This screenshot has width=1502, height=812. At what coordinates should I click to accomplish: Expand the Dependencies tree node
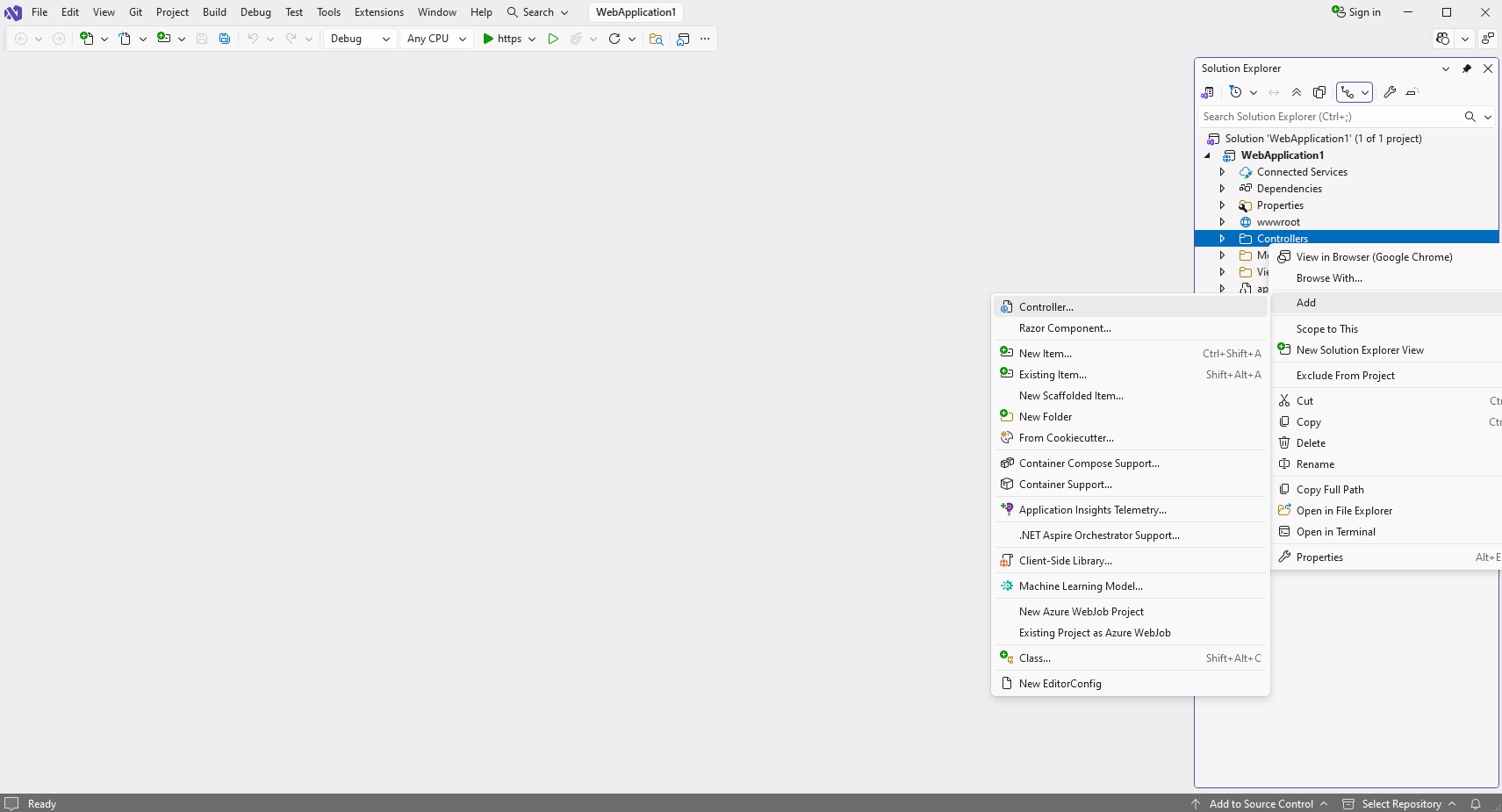click(1222, 189)
